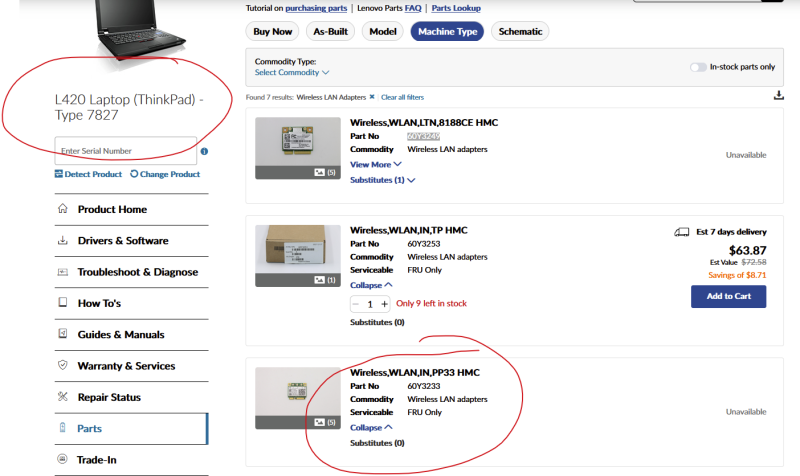Click the Repair Status tools icon
The height and width of the screenshot is (476, 800).
[x=63, y=396]
